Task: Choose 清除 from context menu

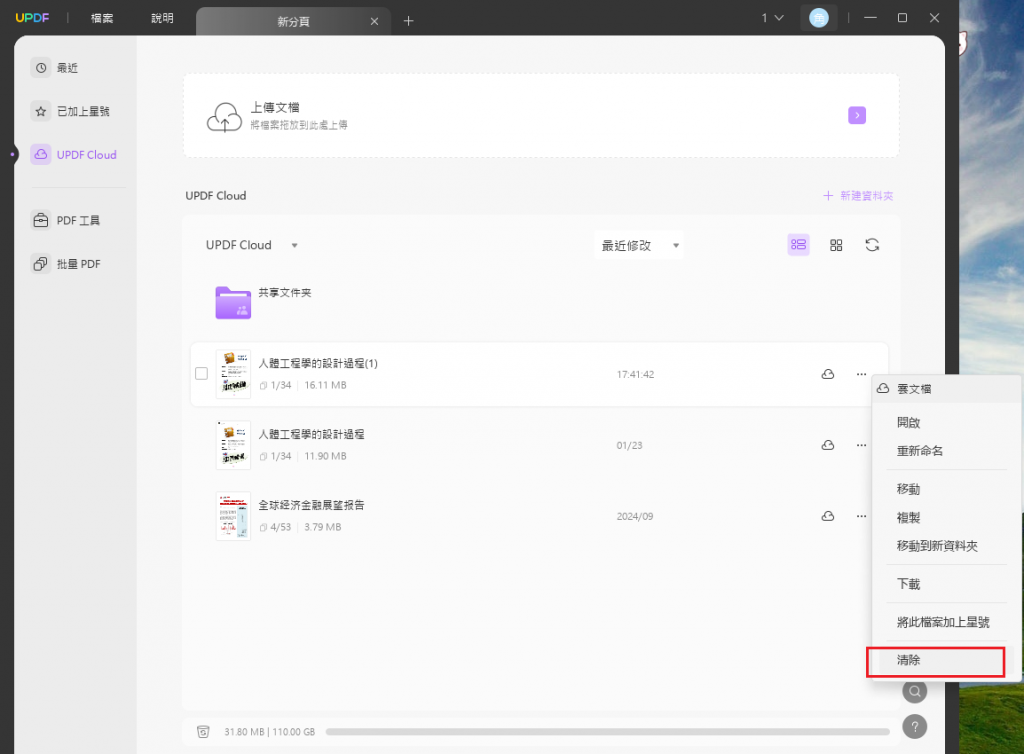Action: [x=908, y=660]
